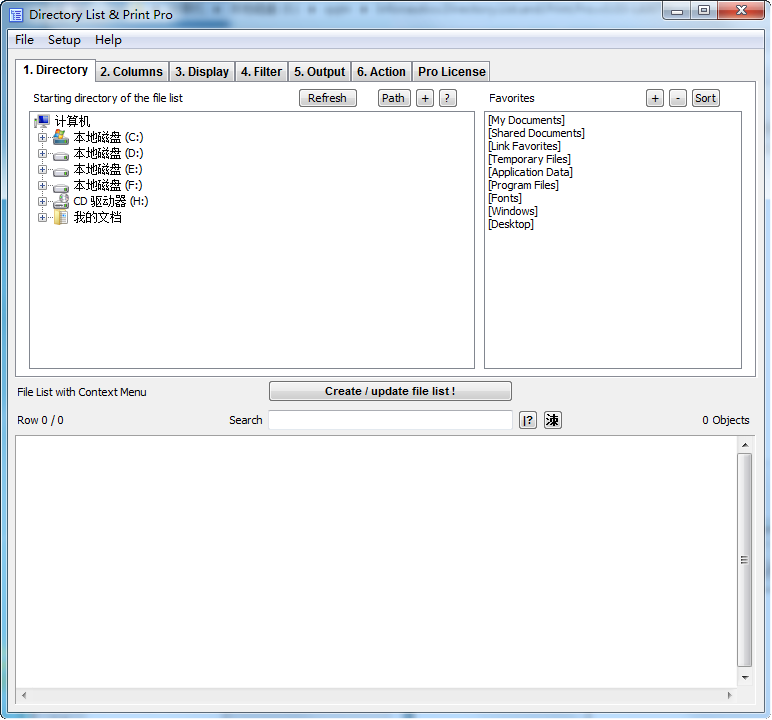Switch to the 3. Display tab
Viewport: 772px width, 720px height.
pos(202,72)
